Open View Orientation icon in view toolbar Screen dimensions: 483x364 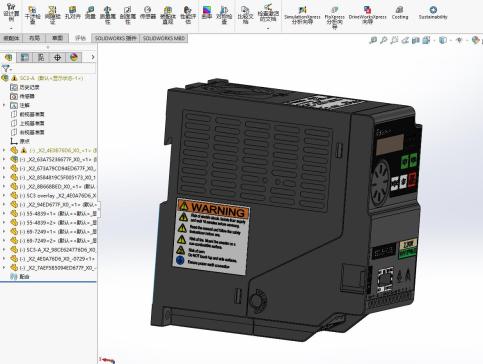[x=426, y=40]
